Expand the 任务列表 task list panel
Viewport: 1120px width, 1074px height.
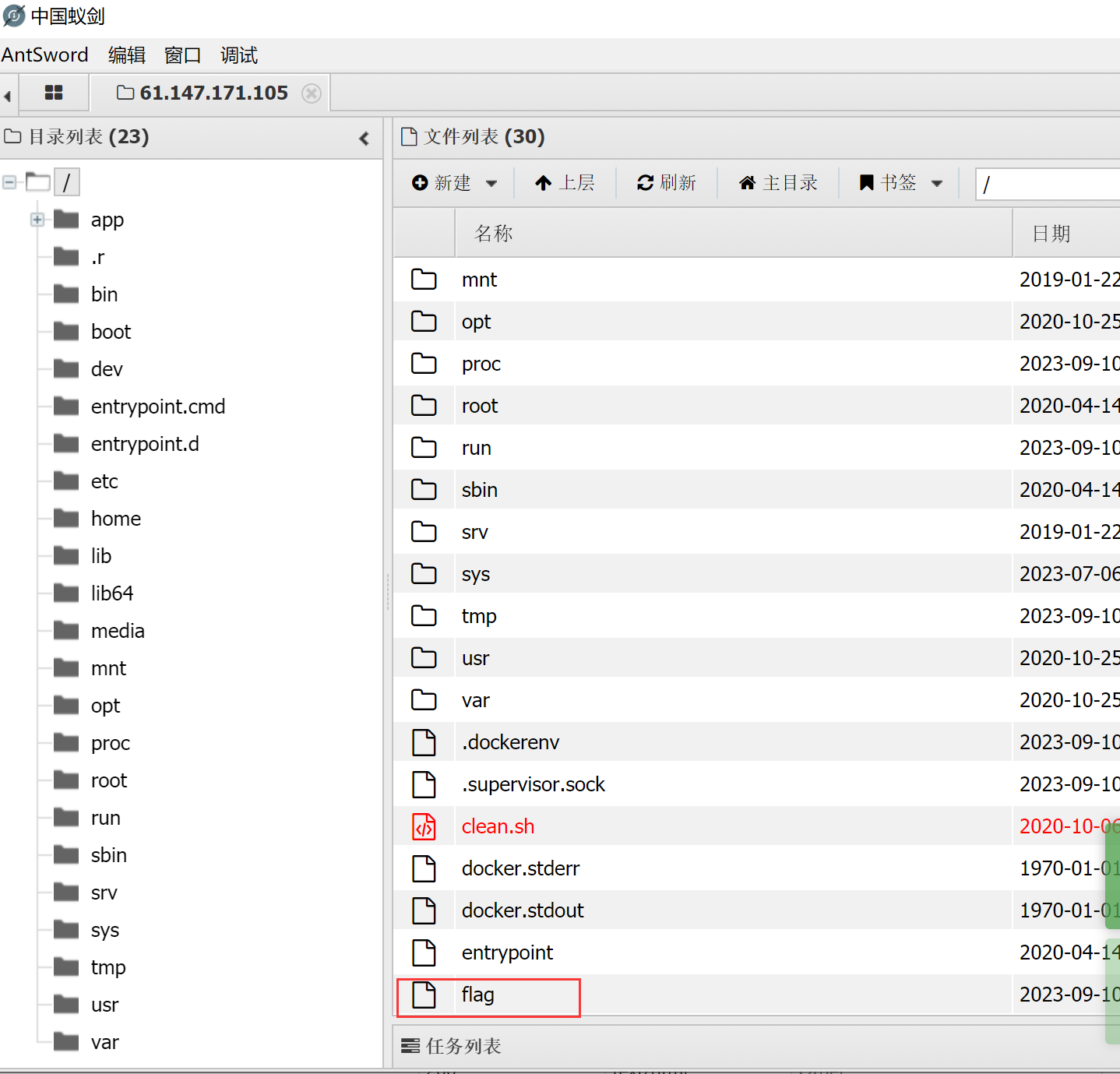click(452, 1046)
